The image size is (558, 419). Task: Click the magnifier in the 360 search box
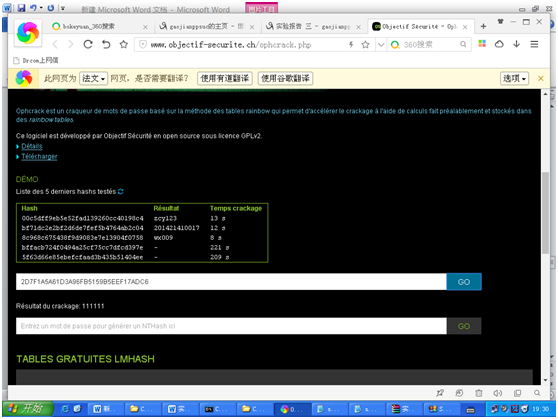[463, 44]
